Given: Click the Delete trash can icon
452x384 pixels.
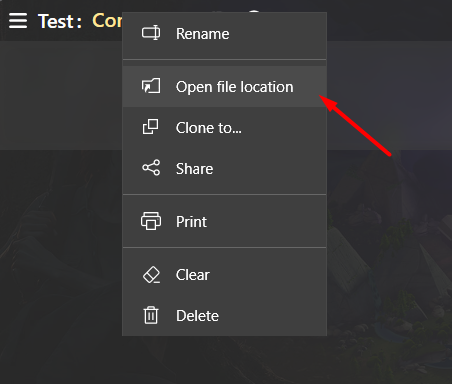Looking at the screenshot, I should click(151, 315).
